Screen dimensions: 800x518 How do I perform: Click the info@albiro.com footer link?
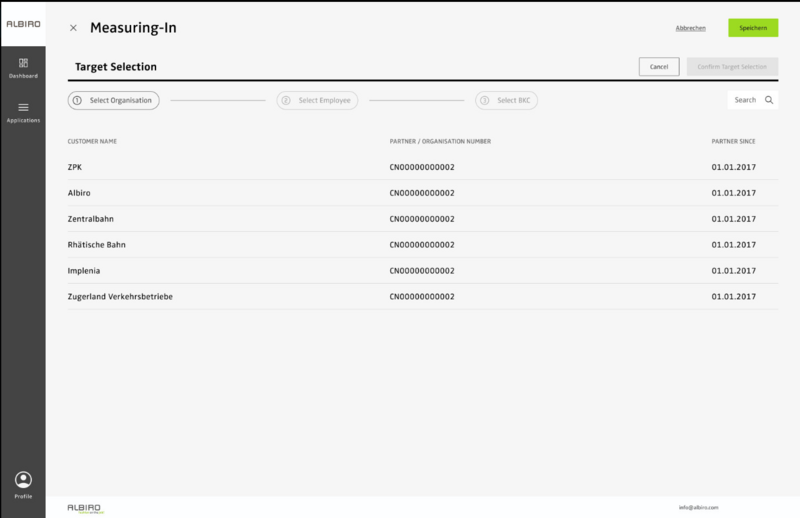coord(698,507)
